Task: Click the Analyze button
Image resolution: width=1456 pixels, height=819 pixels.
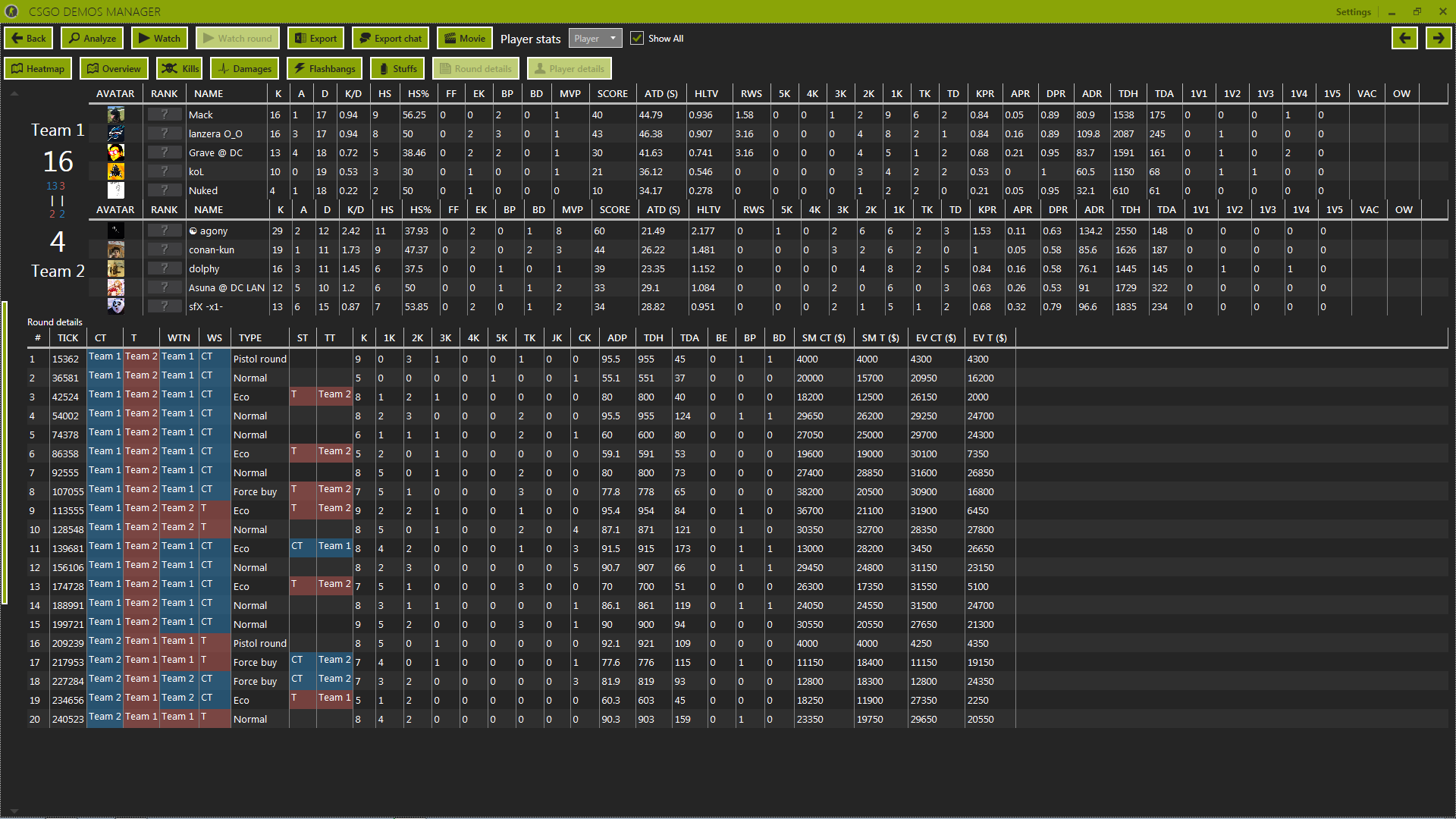Action: point(93,39)
